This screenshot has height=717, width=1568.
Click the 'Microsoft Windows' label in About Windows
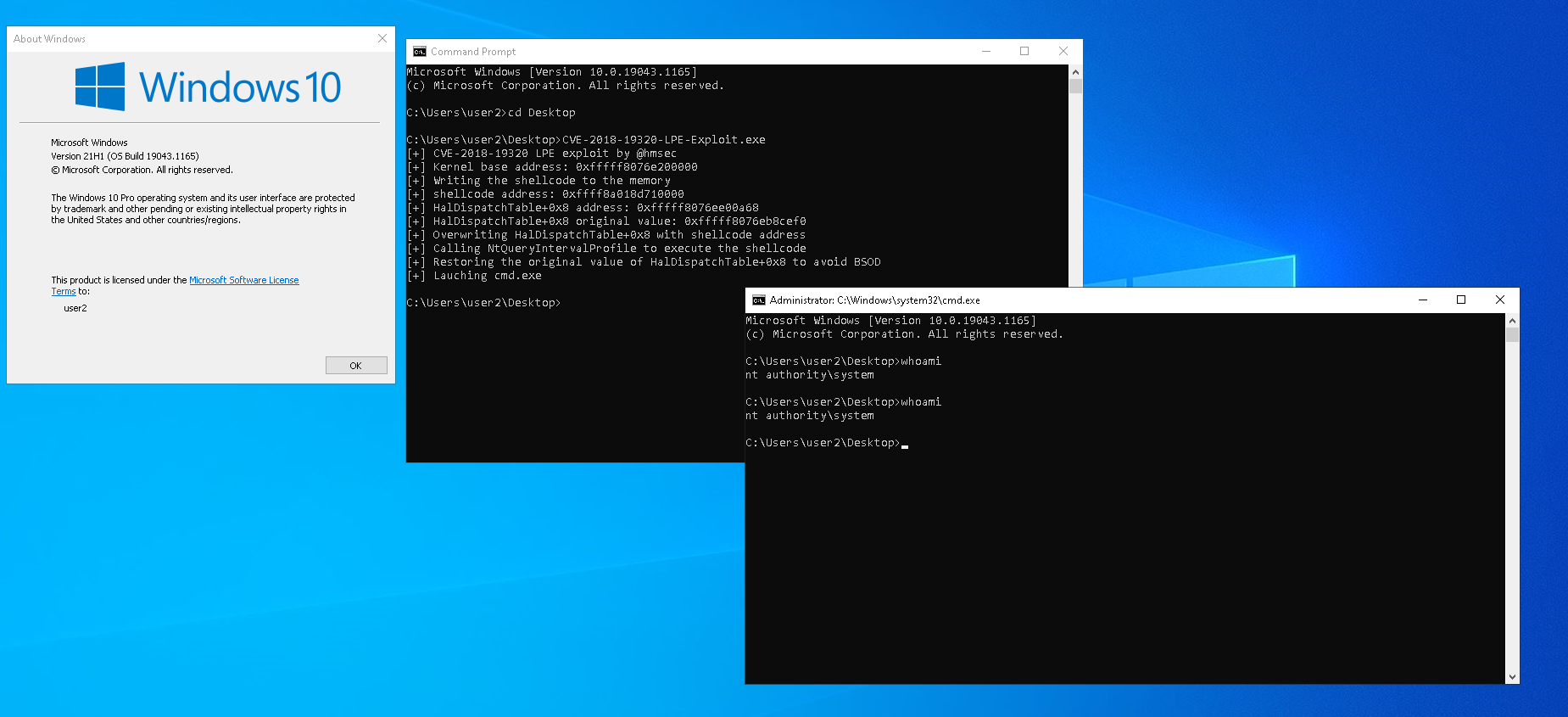pos(89,143)
